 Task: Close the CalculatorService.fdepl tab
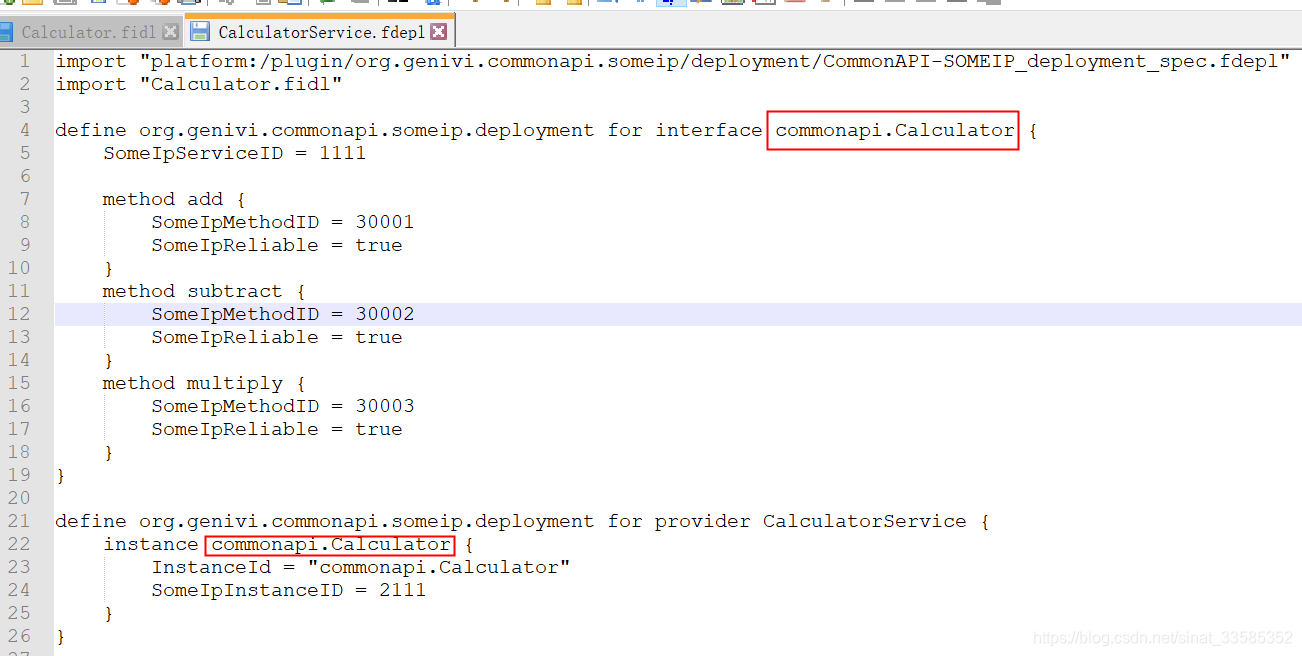click(x=438, y=31)
